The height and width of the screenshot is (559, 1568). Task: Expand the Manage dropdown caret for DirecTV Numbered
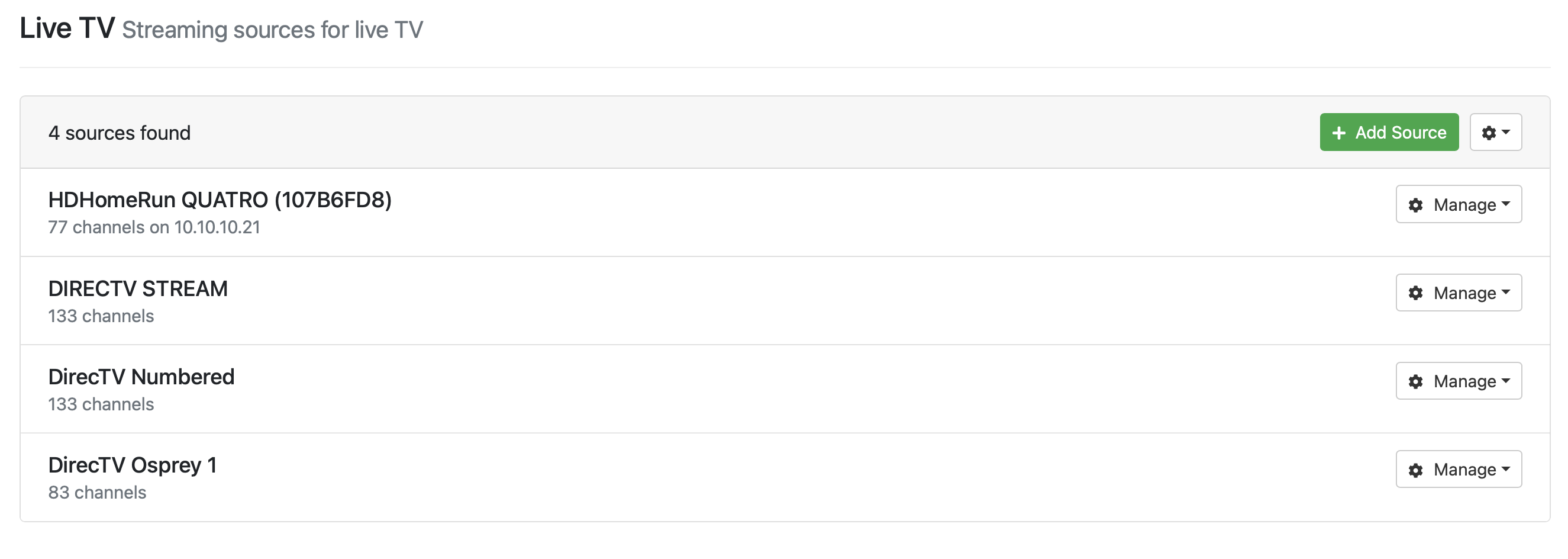point(1506,381)
